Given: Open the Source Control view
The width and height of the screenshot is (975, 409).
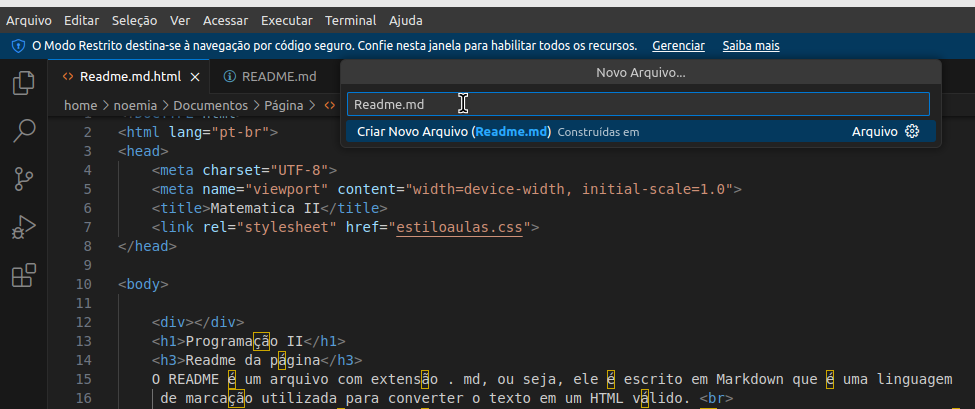Looking at the screenshot, I should click(x=24, y=179).
